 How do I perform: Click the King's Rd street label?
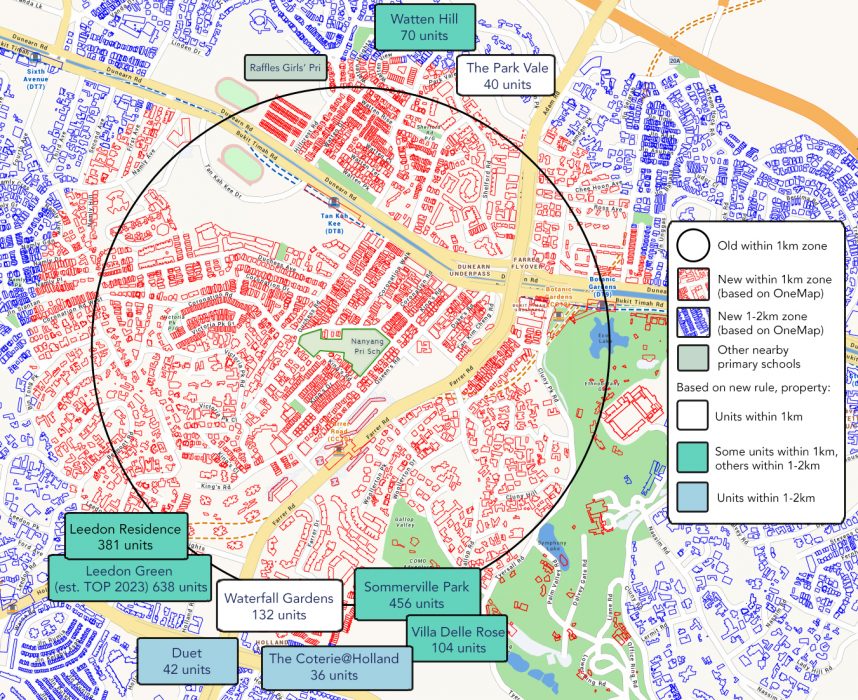[216, 486]
